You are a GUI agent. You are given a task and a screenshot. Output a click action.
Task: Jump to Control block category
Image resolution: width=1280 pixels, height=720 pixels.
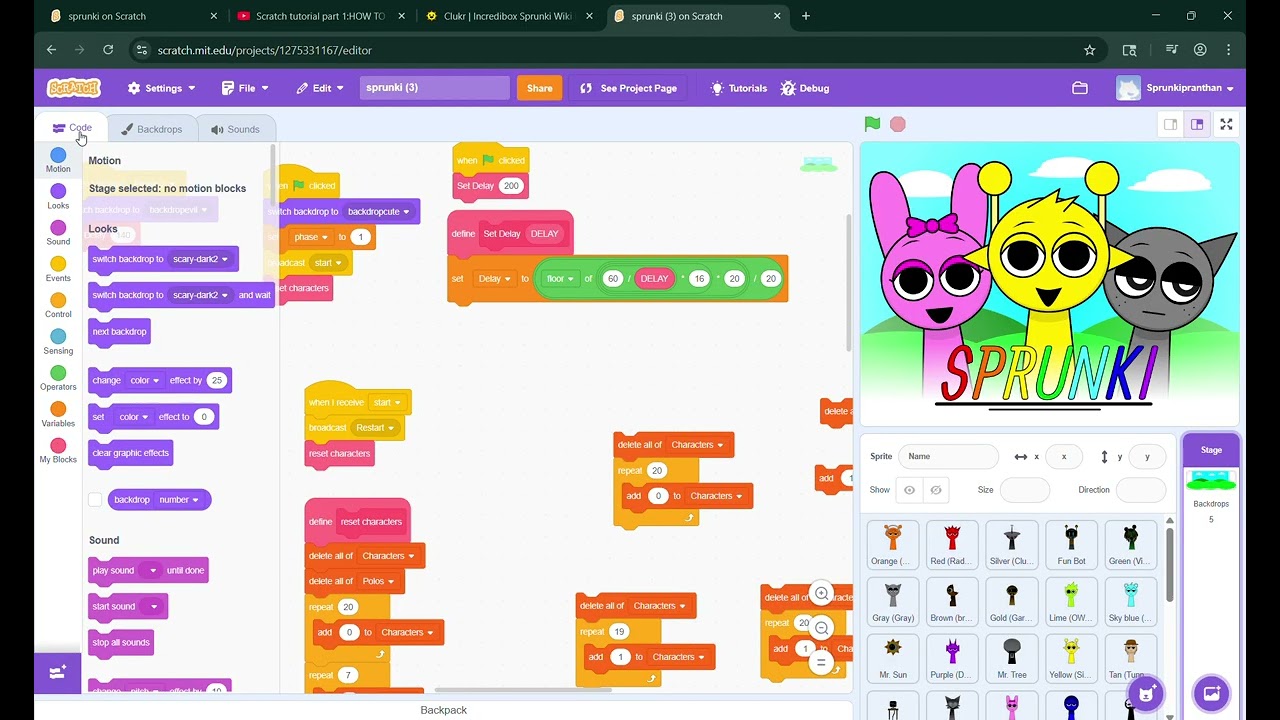coord(58,305)
